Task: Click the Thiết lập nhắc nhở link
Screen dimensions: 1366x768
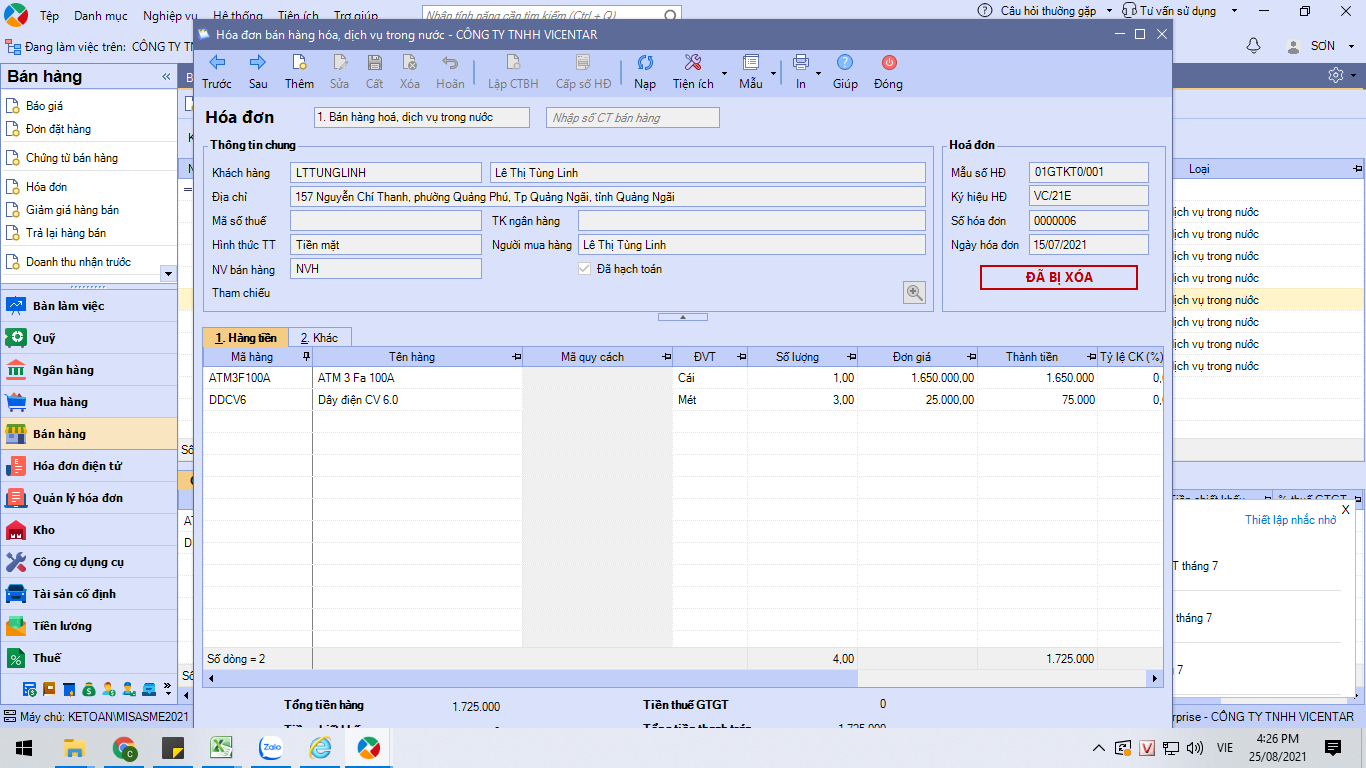Action: coord(1290,520)
